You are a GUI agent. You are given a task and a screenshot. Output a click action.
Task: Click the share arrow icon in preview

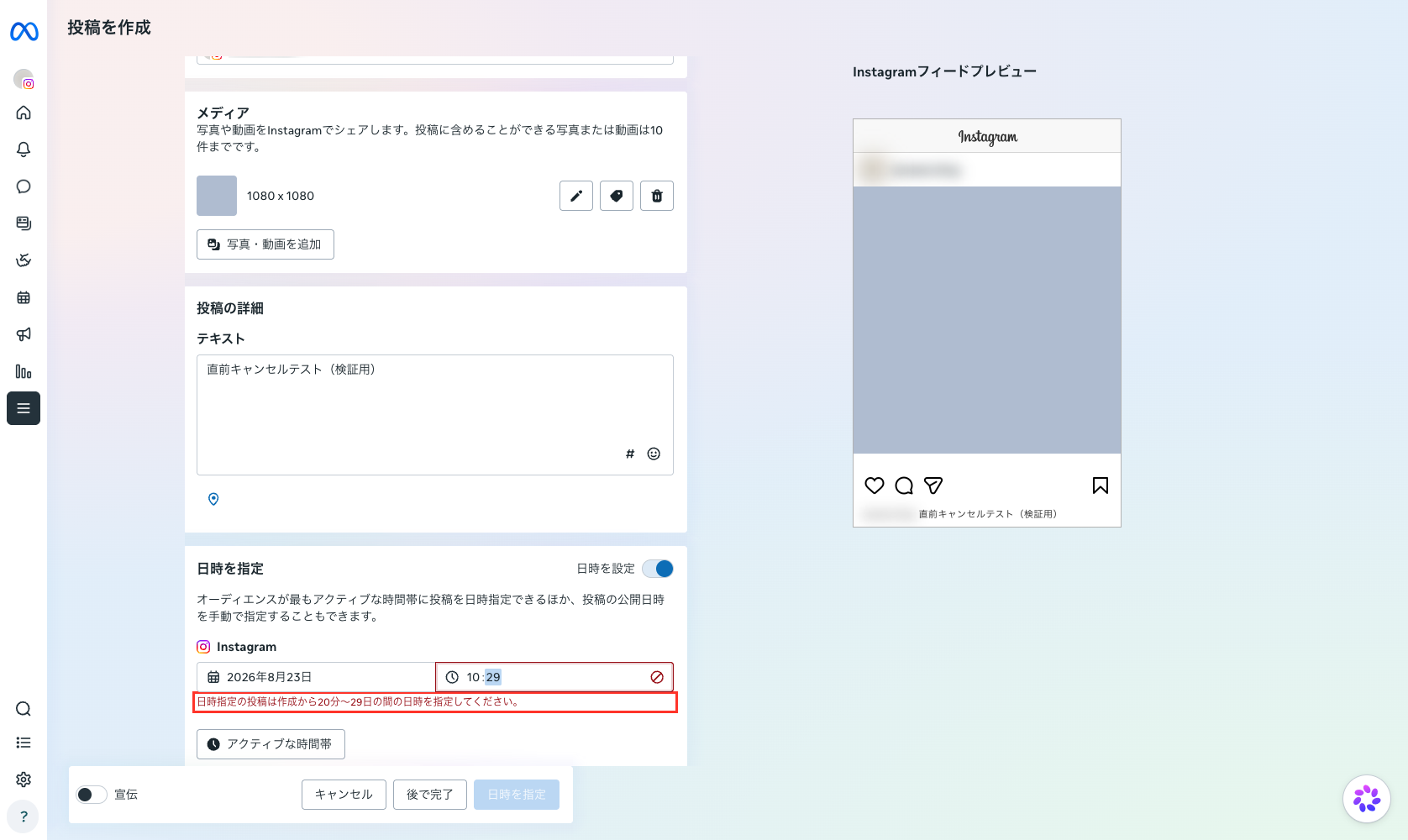pos(933,486)
